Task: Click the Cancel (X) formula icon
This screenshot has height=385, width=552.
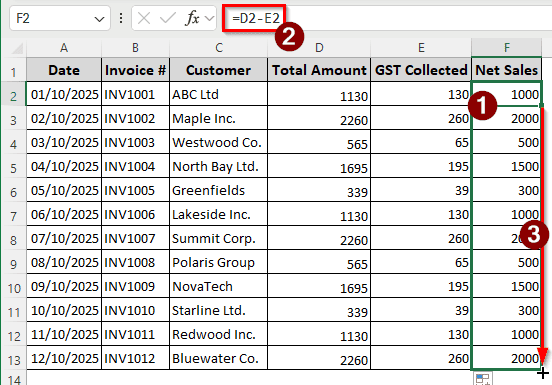Action: click(144, 18)
